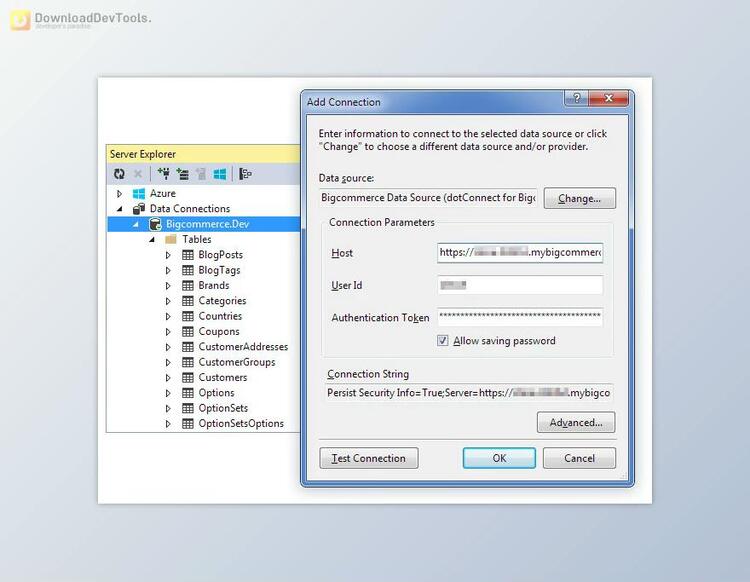
Task: Click the Bigcommerce.Dev database icon
Action: 155,224
